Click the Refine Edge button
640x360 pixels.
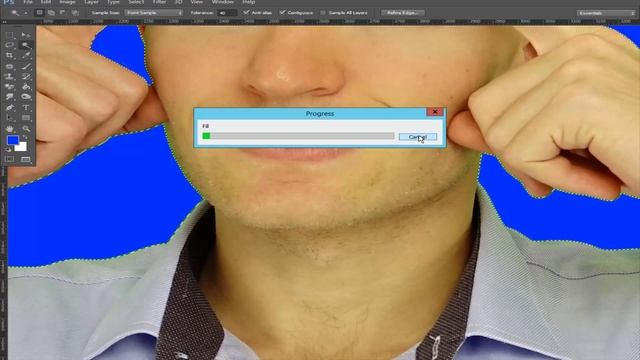pos(403,13)
